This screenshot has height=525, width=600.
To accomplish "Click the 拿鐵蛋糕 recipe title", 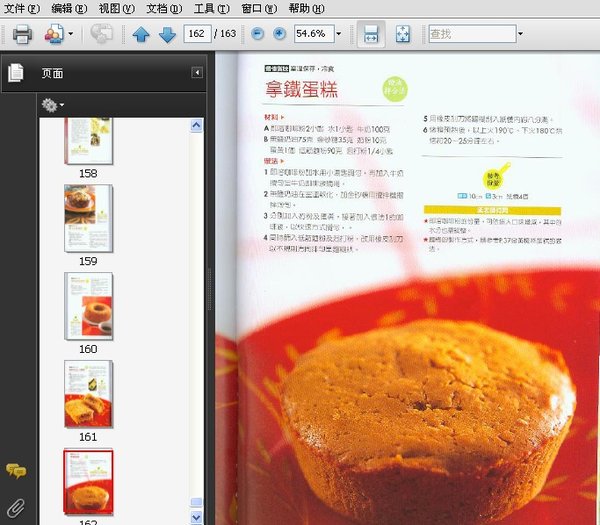I will (x=302, y=90).
